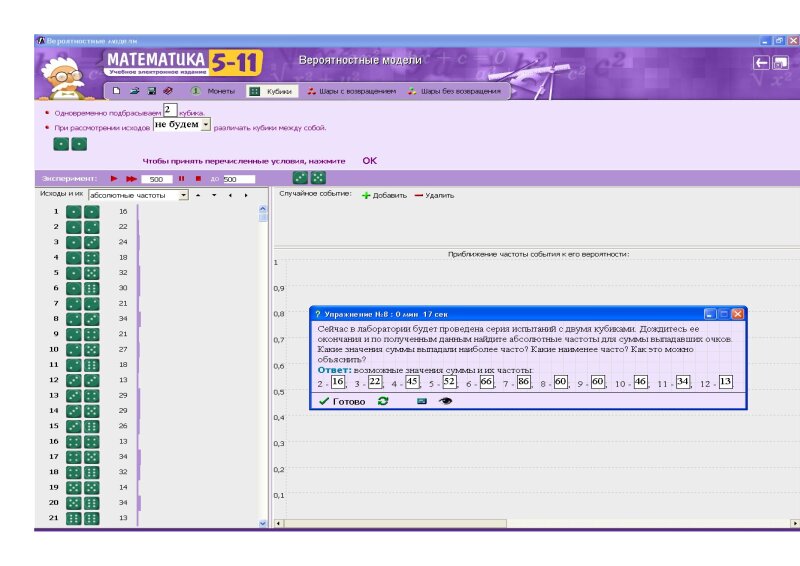Pause the running experiment
Screen dimensions: 800x566
point(182,179)
